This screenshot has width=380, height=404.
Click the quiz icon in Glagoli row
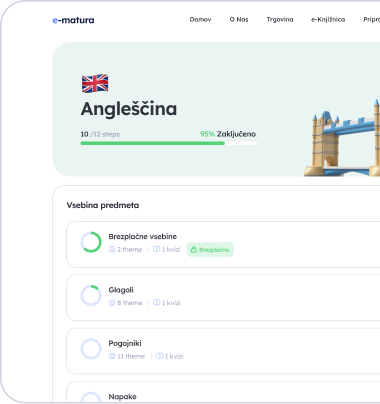[x=156, y=303]
